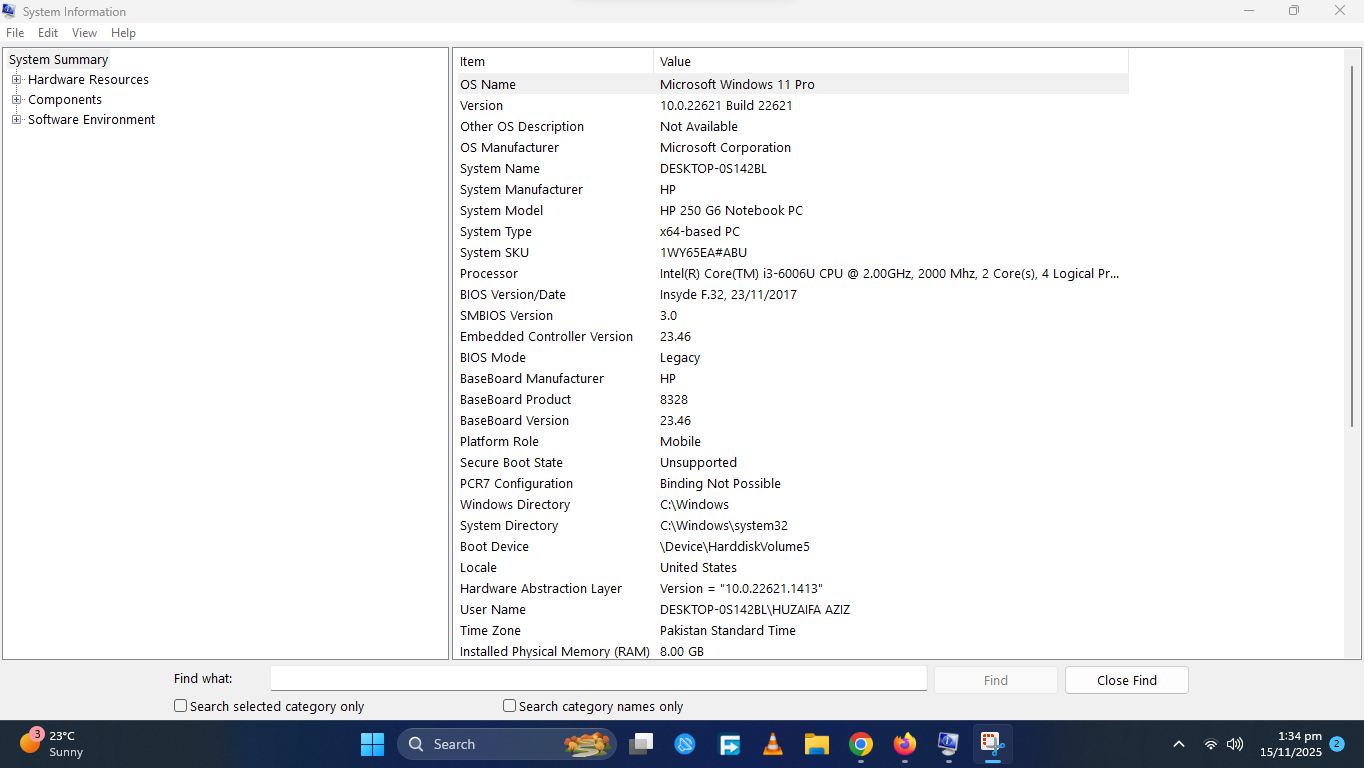Open the volume control in system tray
The height and width of the screenshot is (768, 1364).
(x=1235, y=744)
